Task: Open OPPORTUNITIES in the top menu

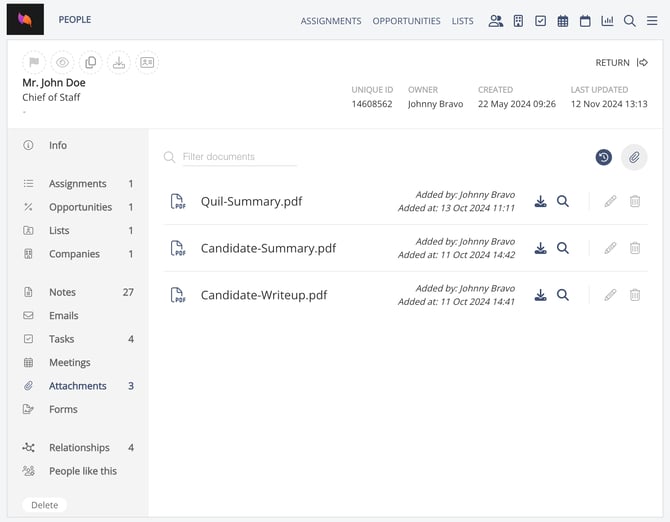Action: (406, 21)
